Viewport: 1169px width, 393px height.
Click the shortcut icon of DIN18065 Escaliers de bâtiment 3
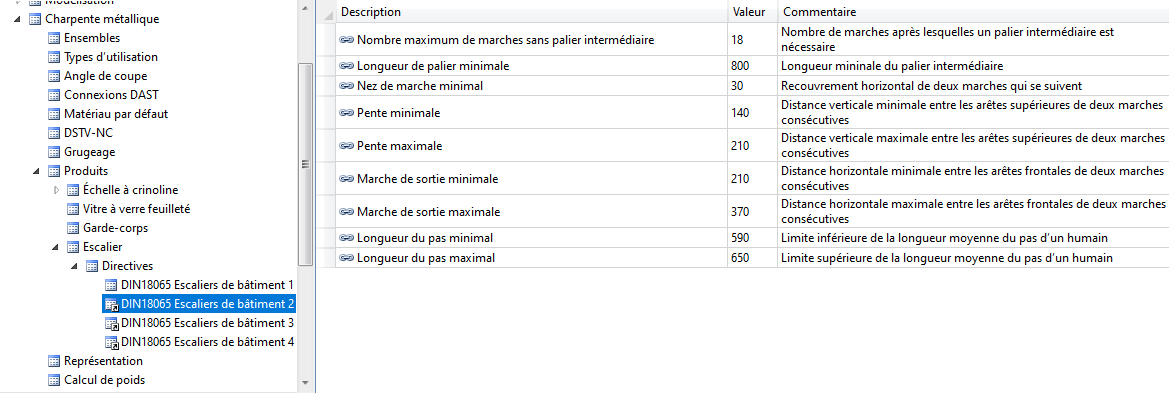pos(111,324)
